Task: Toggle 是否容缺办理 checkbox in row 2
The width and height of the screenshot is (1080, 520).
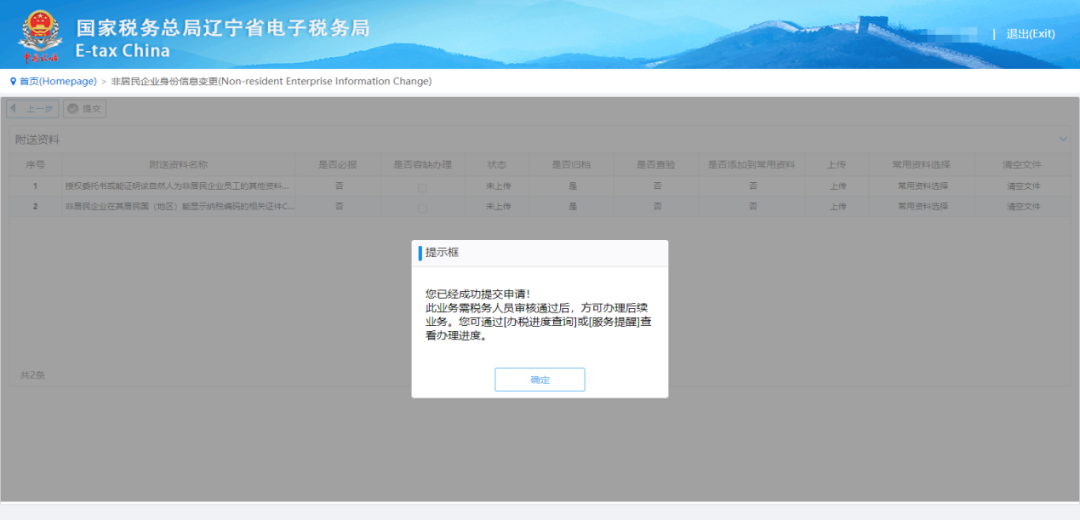Action: 422,207
